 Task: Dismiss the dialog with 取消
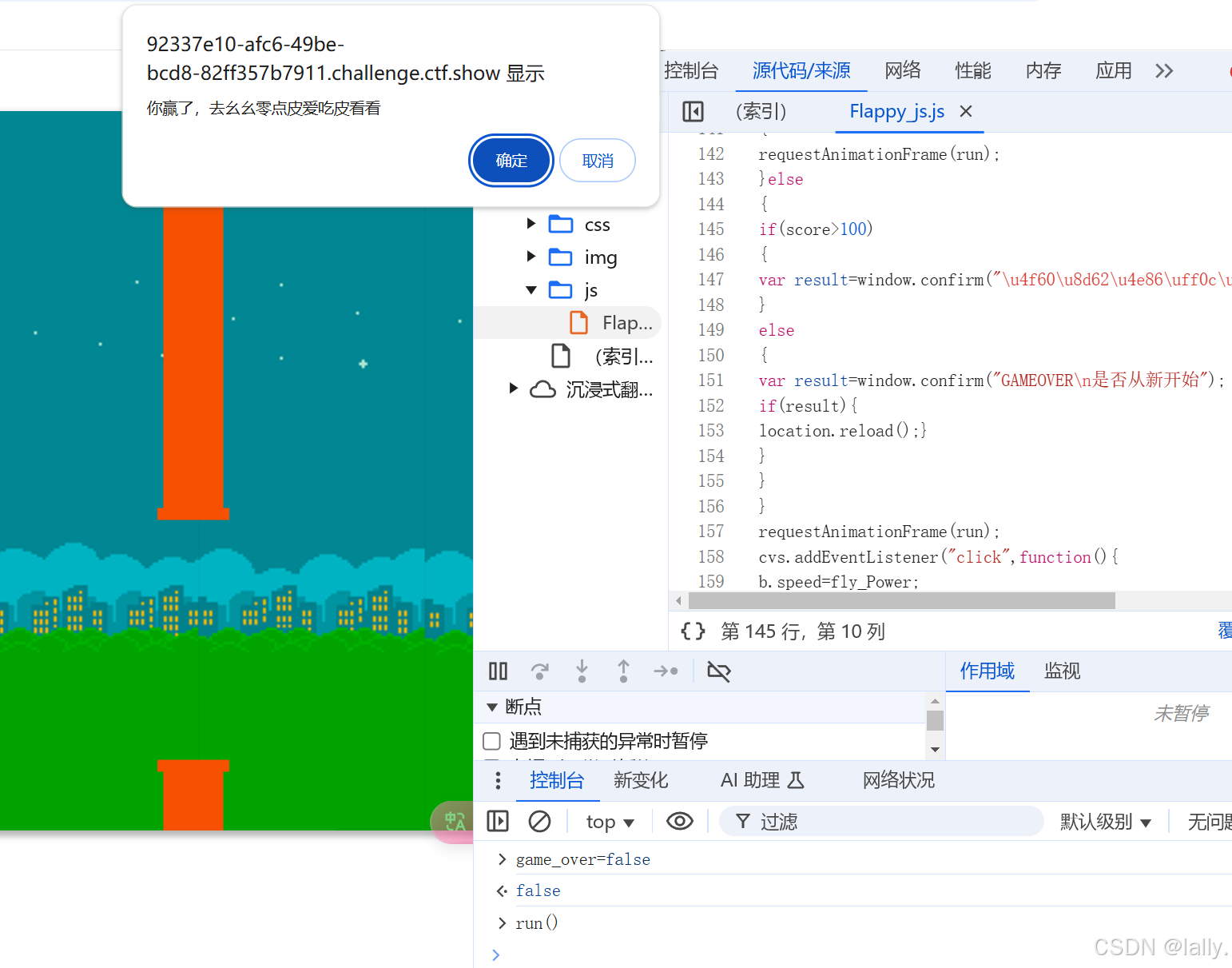(x=598, y=161)
